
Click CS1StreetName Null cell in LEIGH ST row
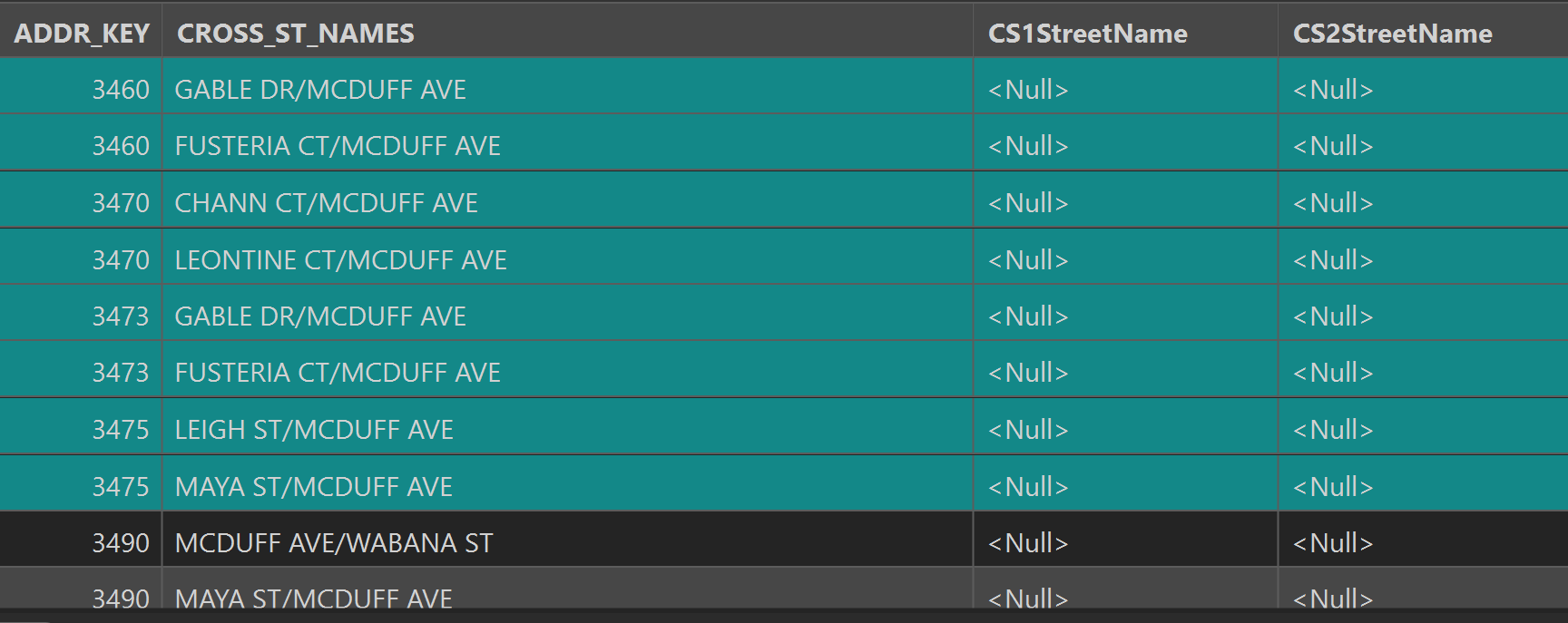click(1028, 430)
